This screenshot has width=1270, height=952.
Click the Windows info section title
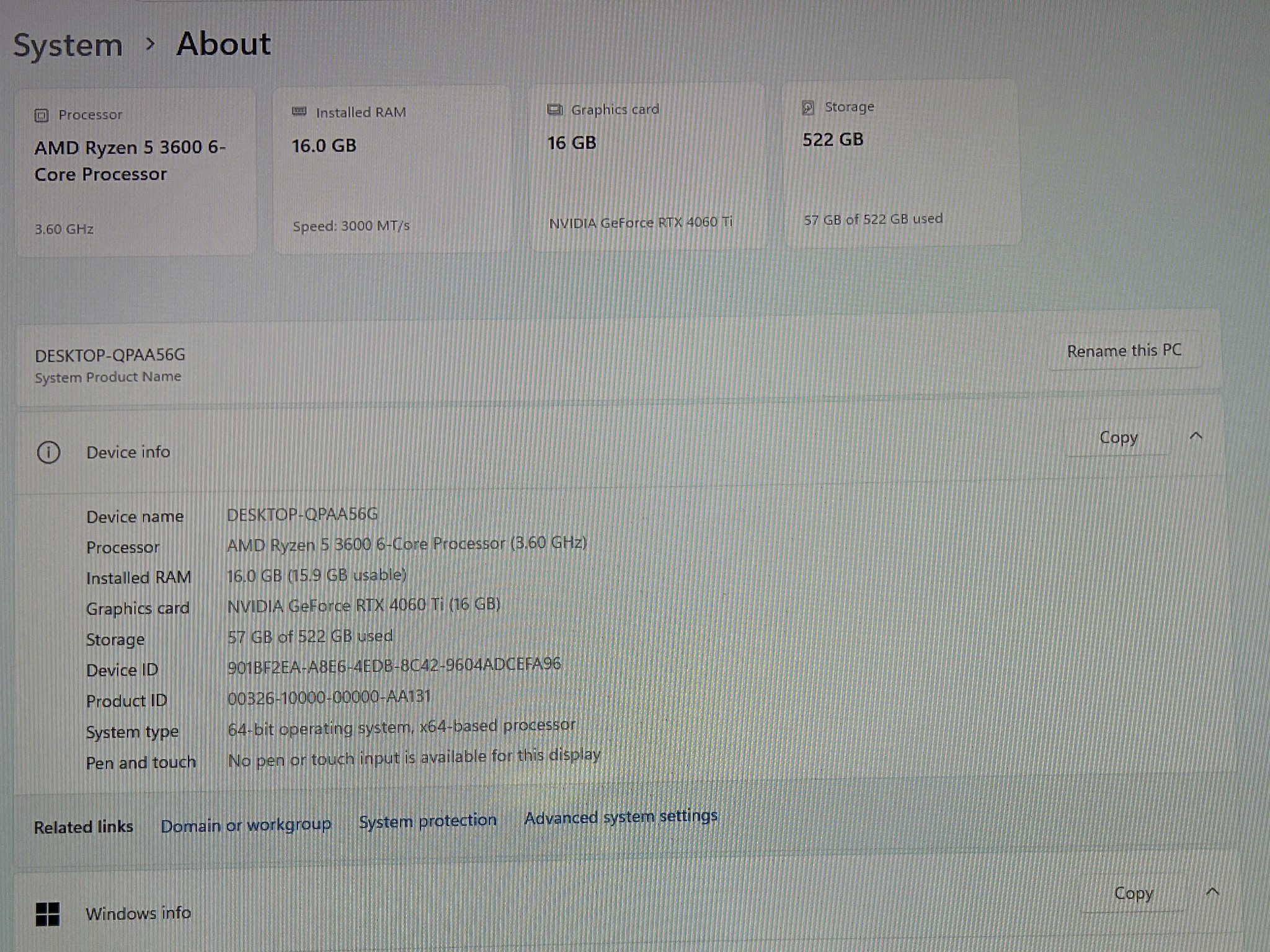coord(138,914)
